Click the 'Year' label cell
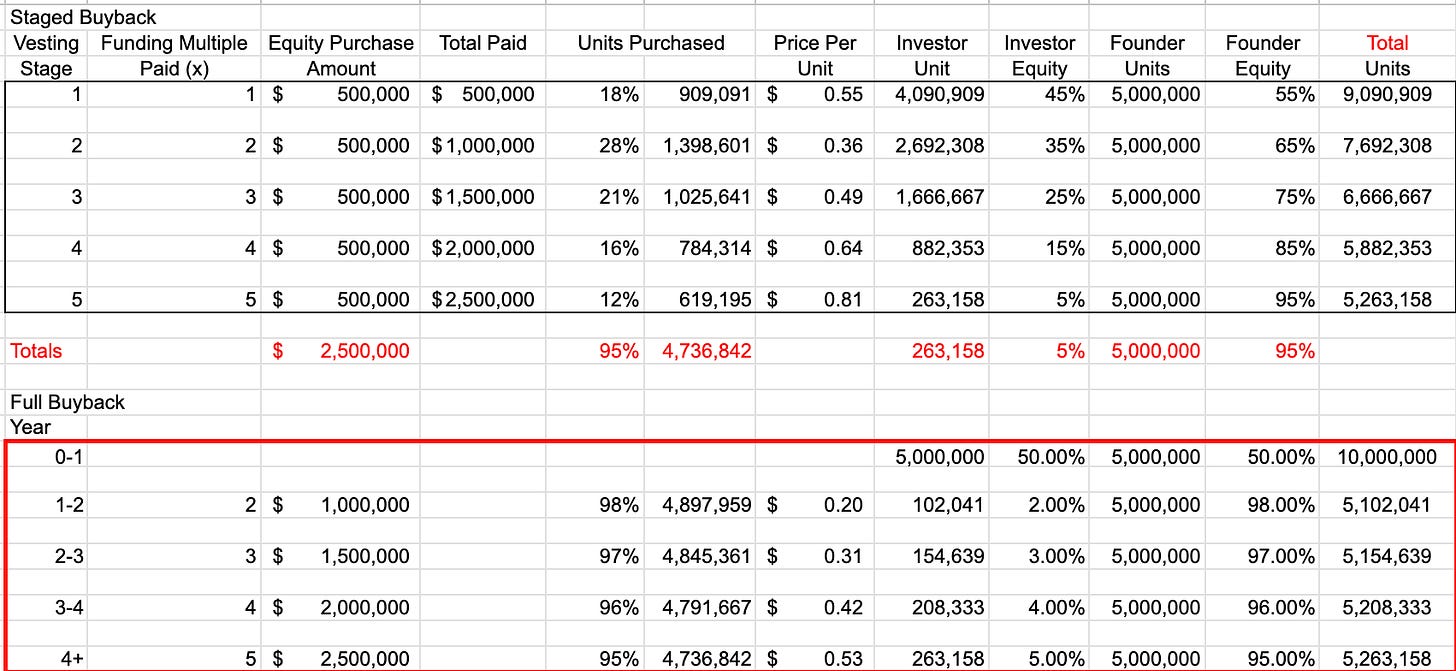Image resolution: width=1456 pixels, height=671 pixels. pos(30,427)
